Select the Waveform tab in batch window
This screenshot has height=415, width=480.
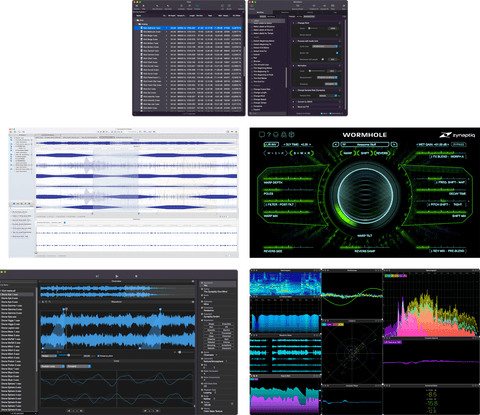point(285,12)
